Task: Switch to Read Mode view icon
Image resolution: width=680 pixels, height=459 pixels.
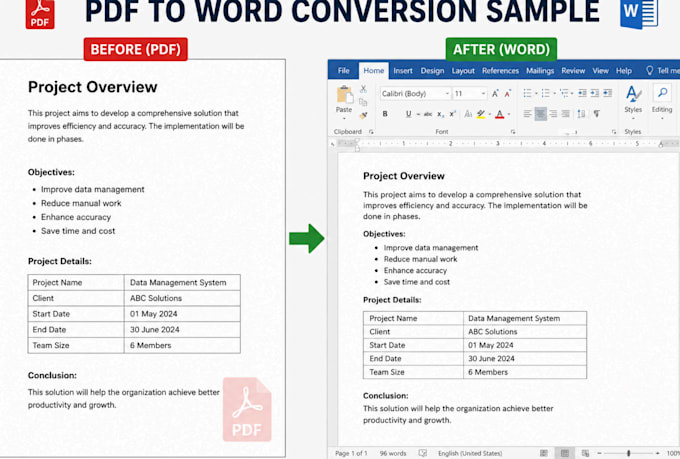Action: [x=543, y=453]
